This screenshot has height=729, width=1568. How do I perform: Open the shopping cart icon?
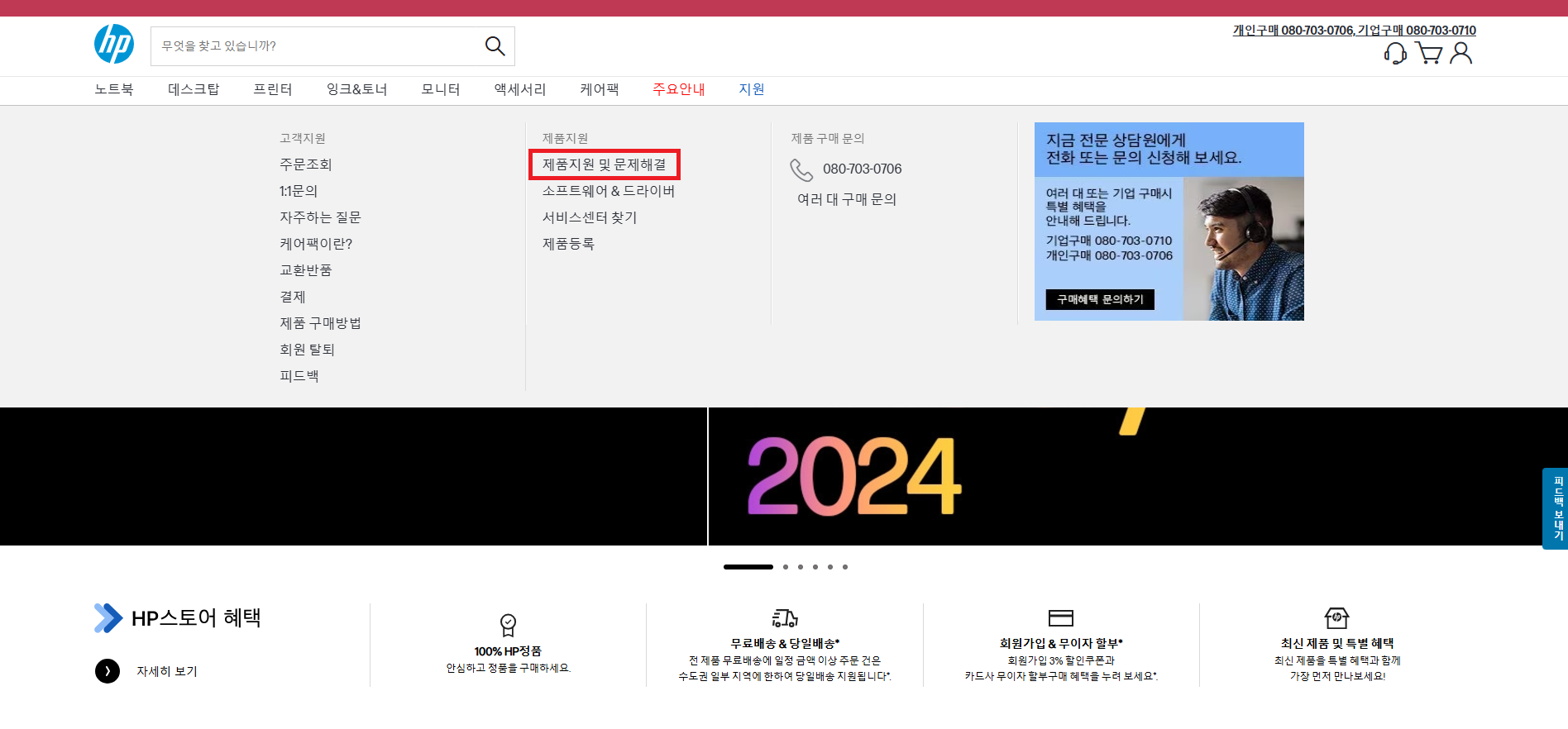[x=1429, y=54]
